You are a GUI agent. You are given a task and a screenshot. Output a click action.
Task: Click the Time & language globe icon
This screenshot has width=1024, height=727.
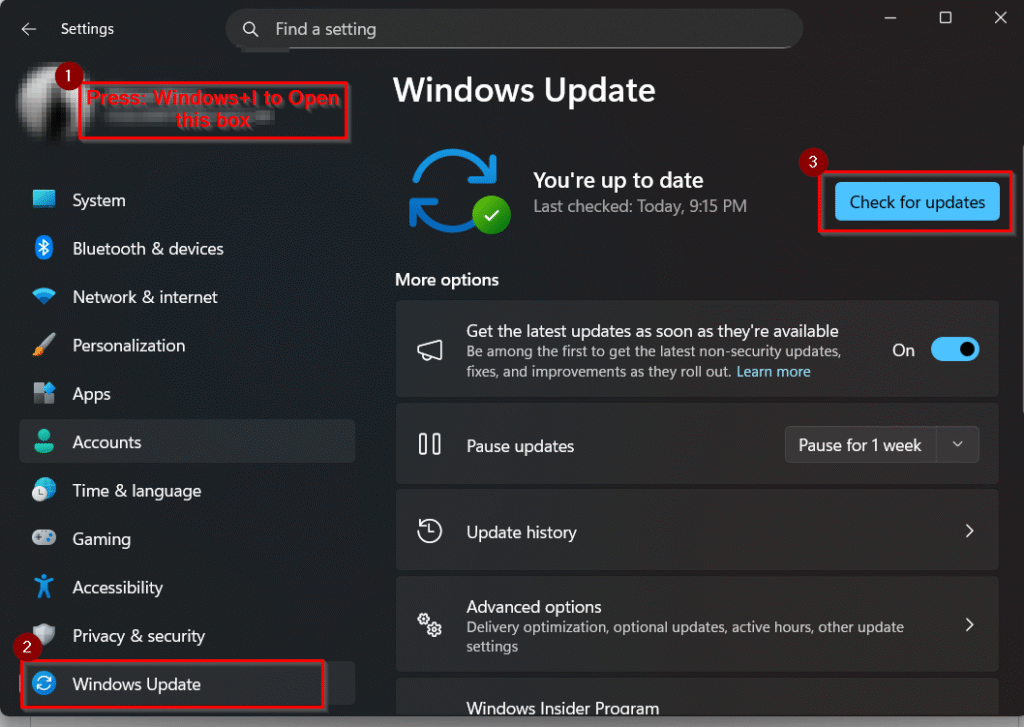44,490
